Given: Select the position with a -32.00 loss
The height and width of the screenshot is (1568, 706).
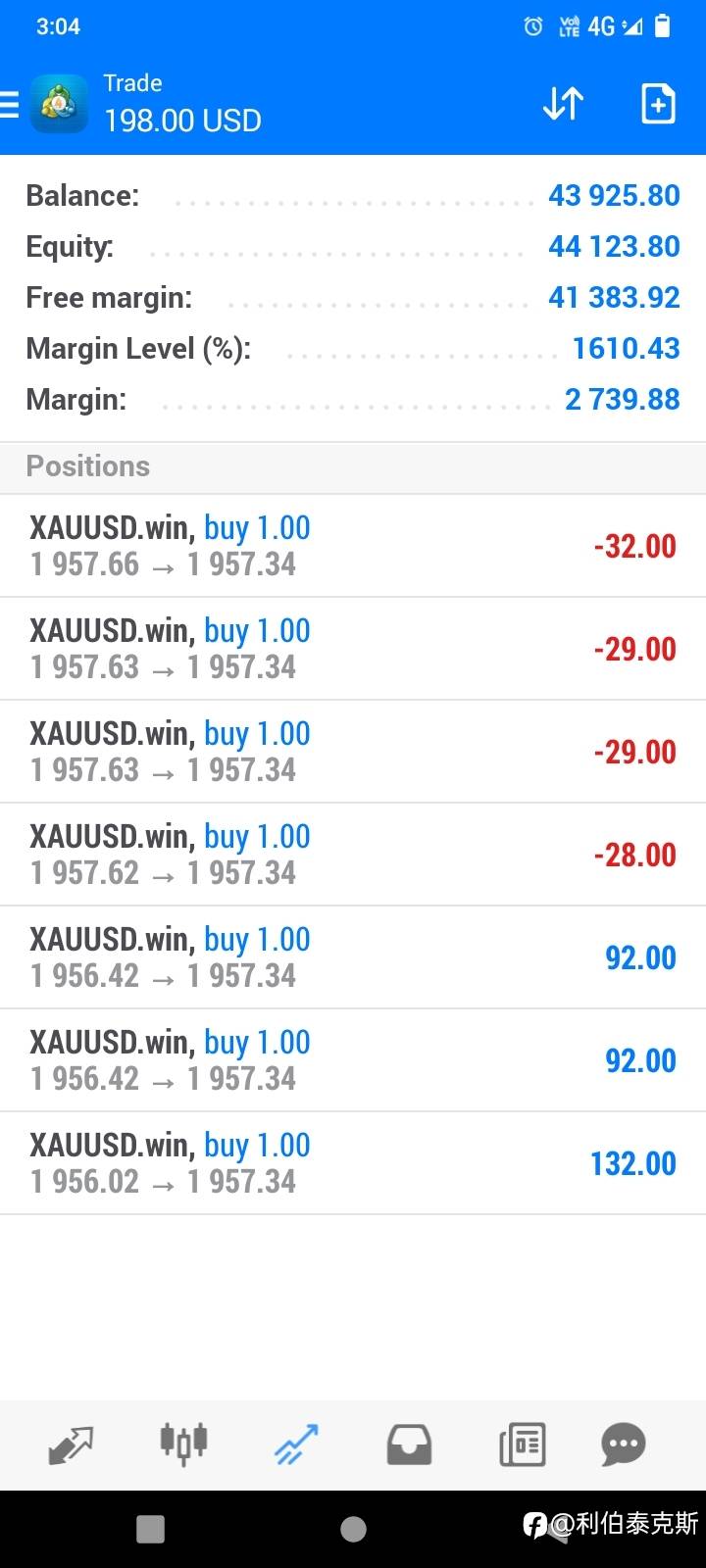Looking at the screenshot, I should point(353,546).
